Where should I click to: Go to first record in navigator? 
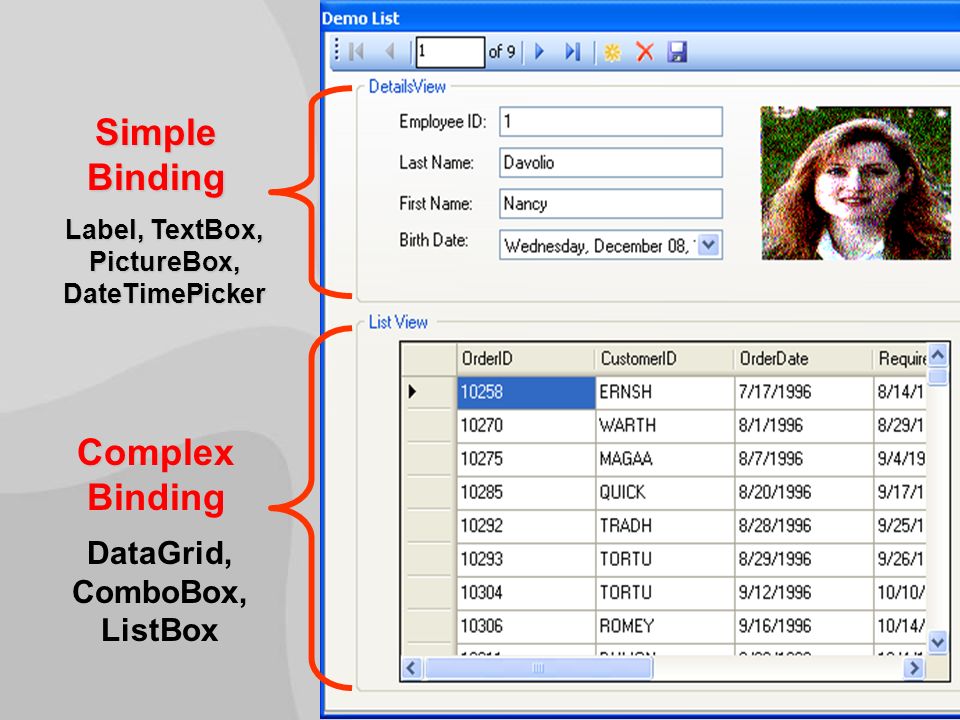[x=356, y=52]
